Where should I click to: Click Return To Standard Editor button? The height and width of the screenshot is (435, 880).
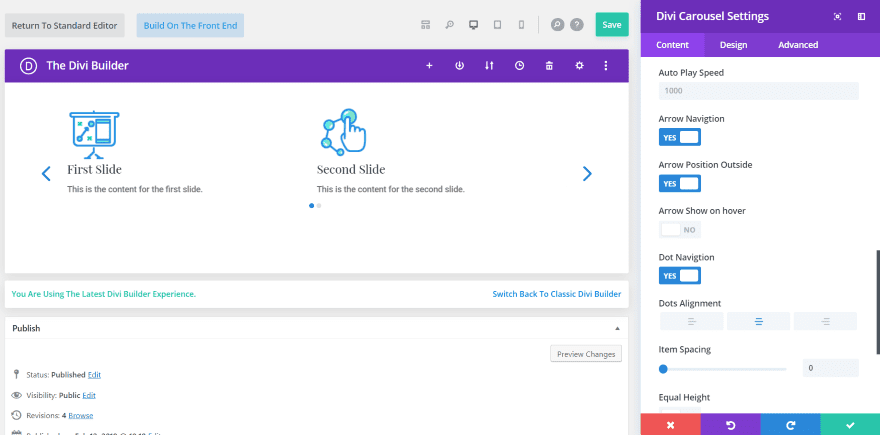tap(65, 25)
